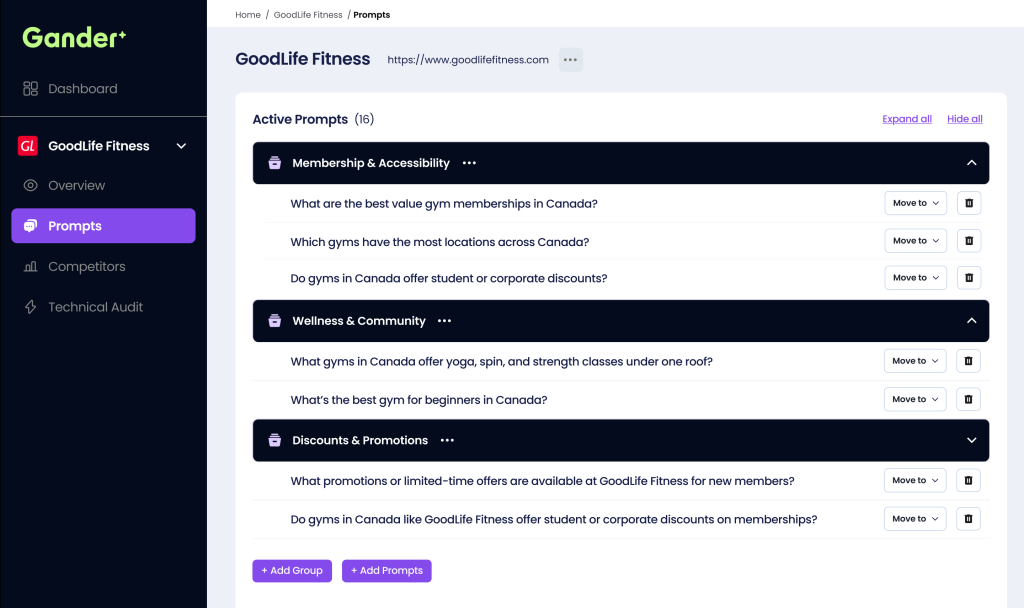Screen dimensions: 1024x608
Task: Open Move to dropdown for student discounts prompt
Action: click(915, 278)
